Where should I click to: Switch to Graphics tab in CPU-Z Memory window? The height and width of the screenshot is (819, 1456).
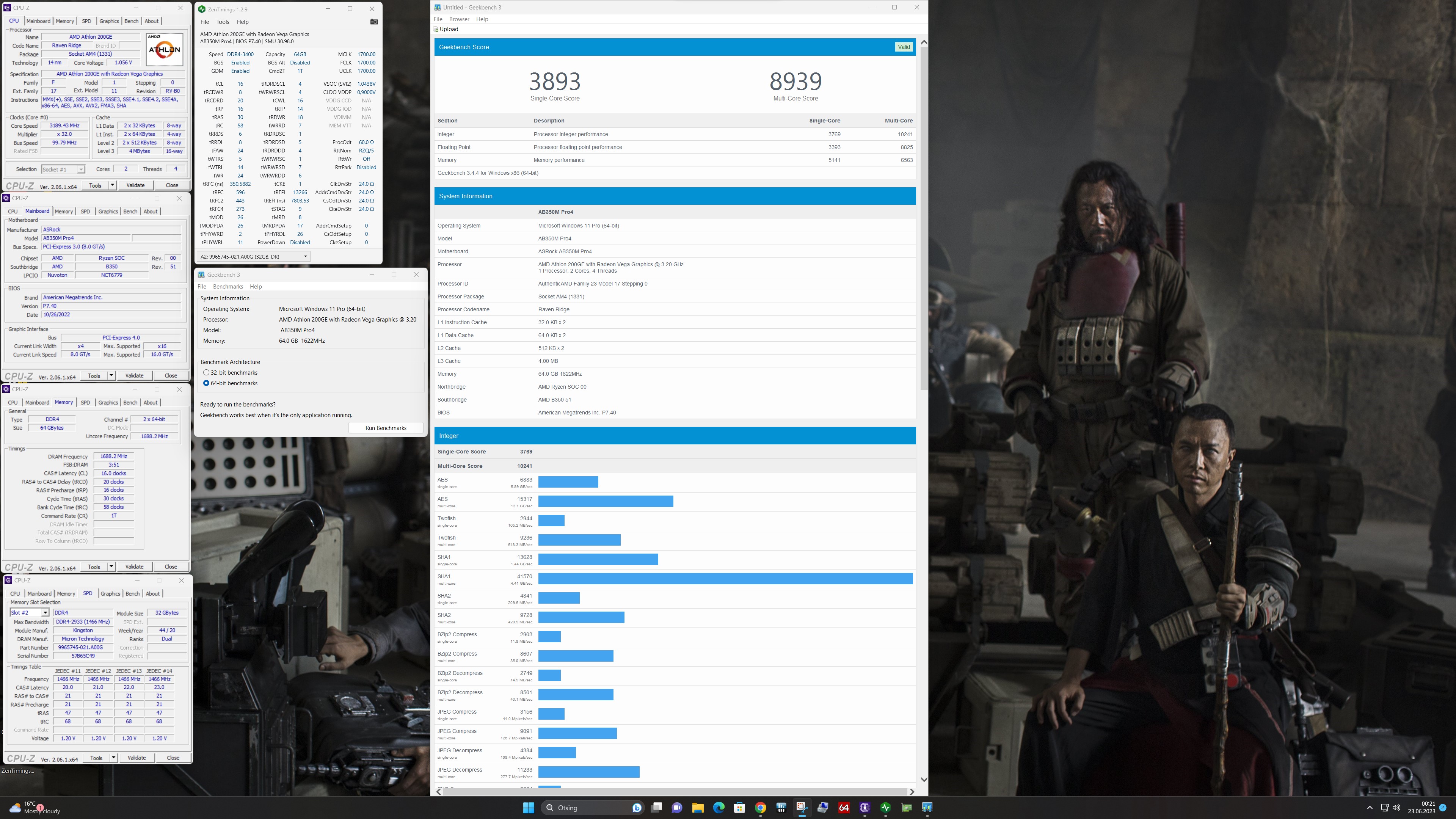[x=108, y=402]
